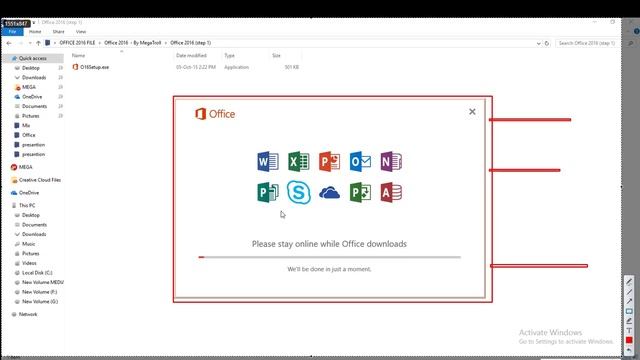Image resolution: width=640 pixels, height=360 pixels.
Task: Open the MEGA root item in navigation pane
Action: click(x=25, y=167)
